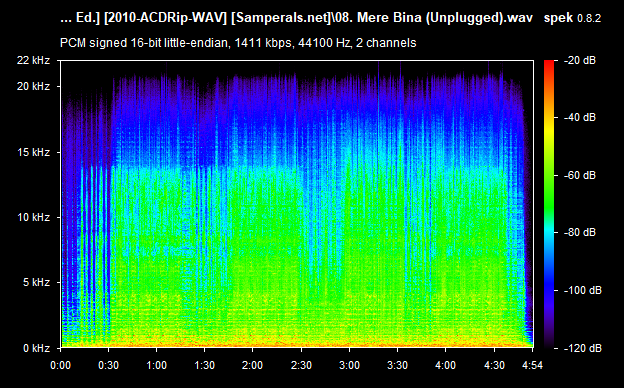
Task: Click the '0:00' time axis label
Action: 60,365
